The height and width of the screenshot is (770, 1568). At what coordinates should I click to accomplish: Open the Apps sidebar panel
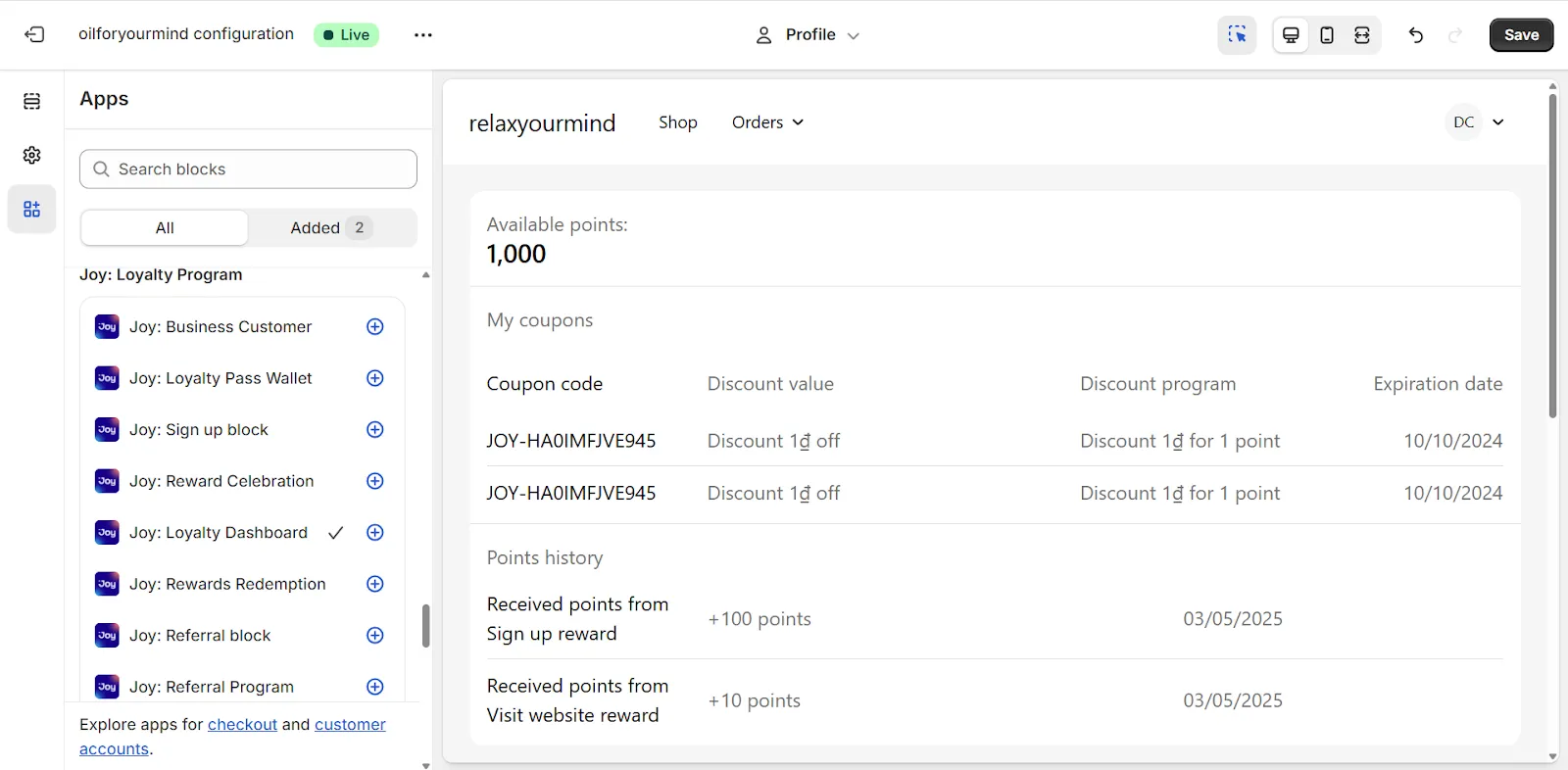(x=32, y=209)
